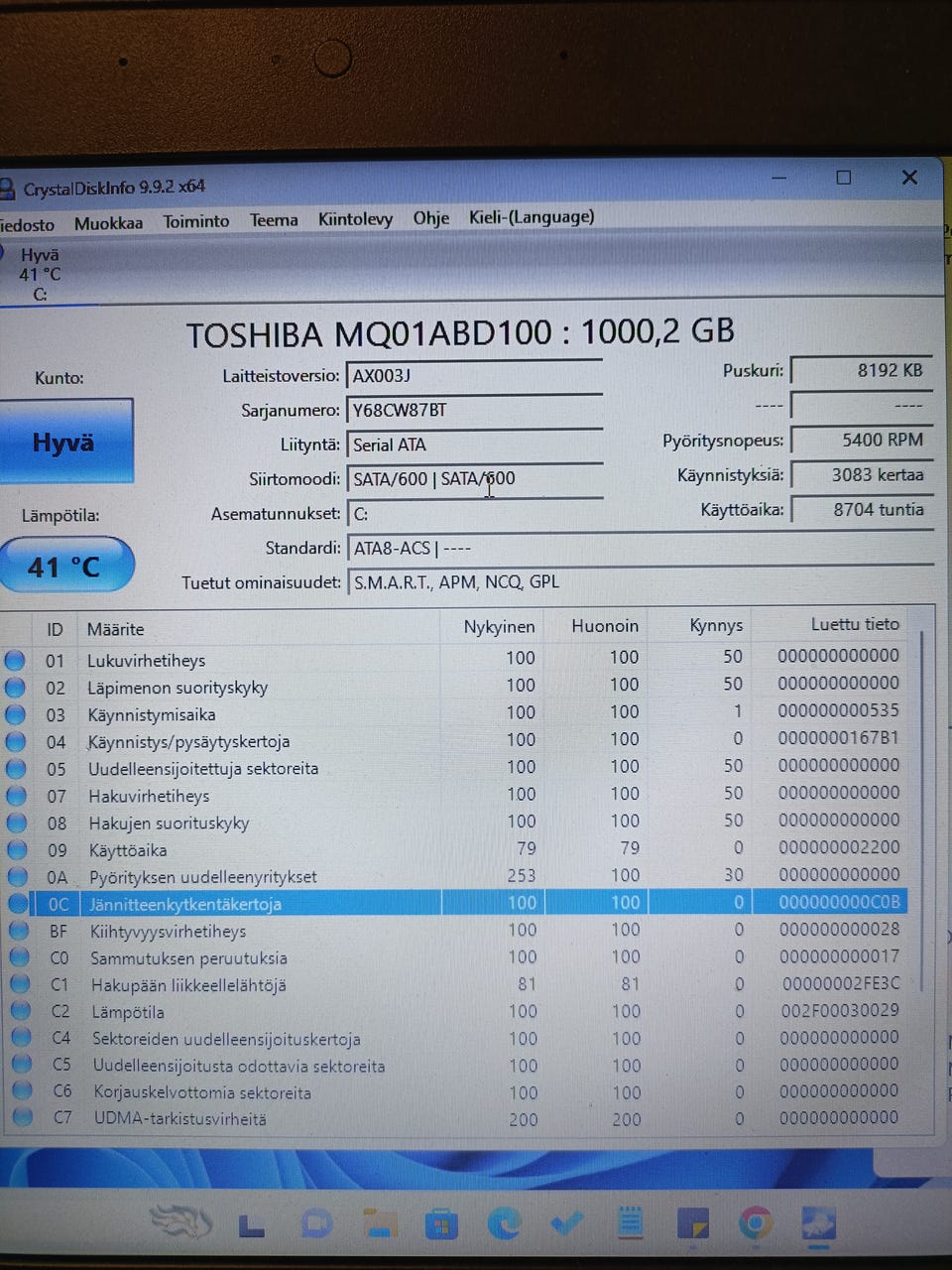Select the Käynnistymisaika attribute row
This screenshot has height=1270, width=952.
pos(456,712)
